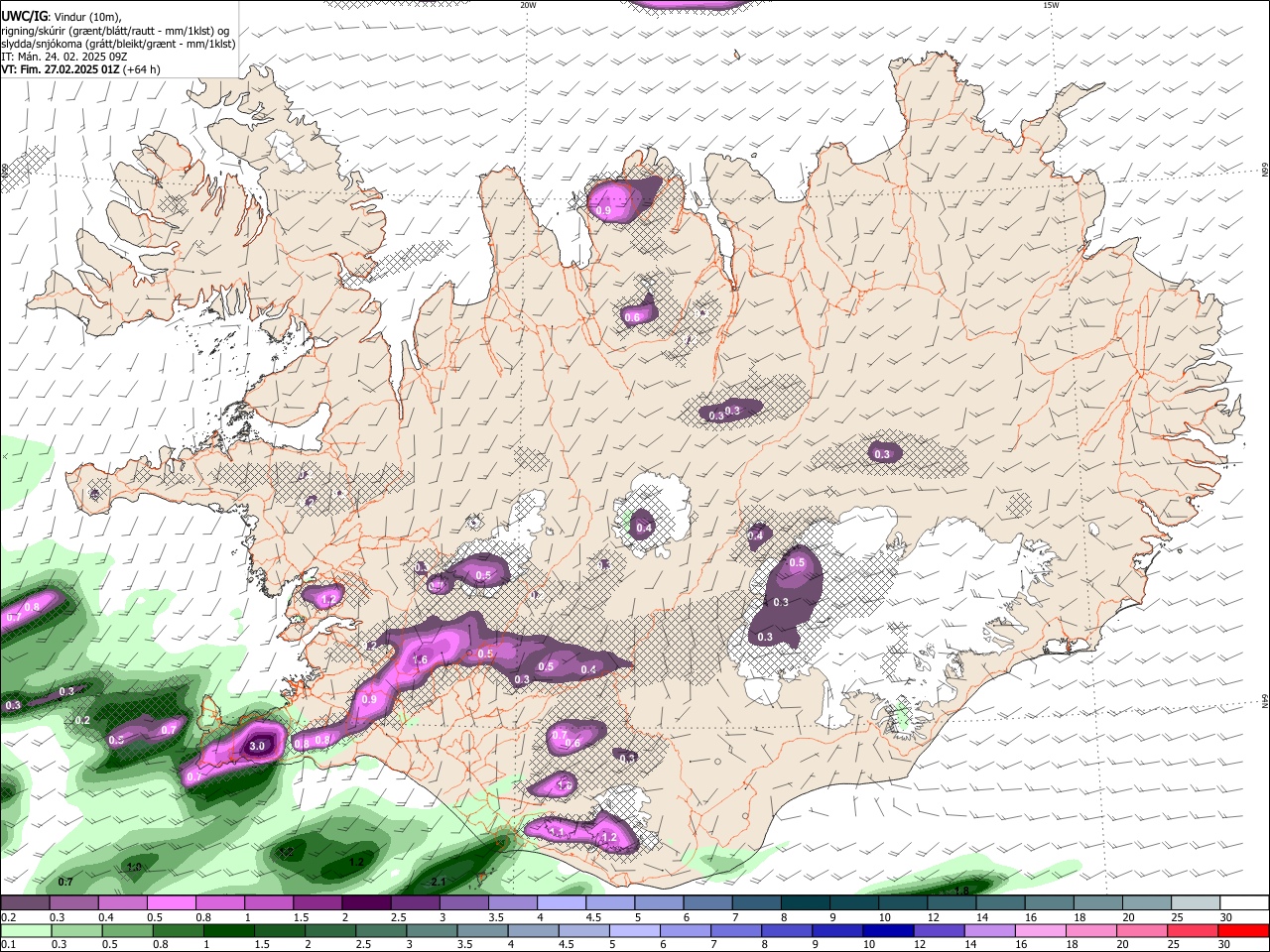The height and width of the screenshot is (952, 1270).
Task: Select the pure red rain swatch labeled 30
Action: [1242, 930]
